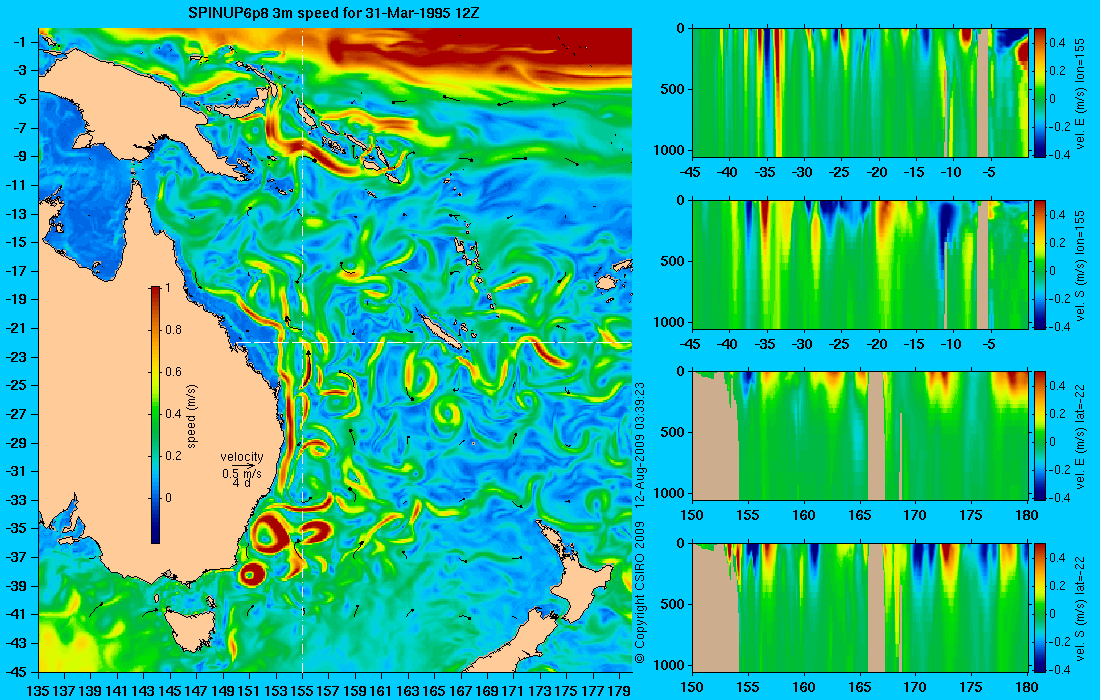Click the "vel. S (m/s) lat=-22" axis label
This screenshot has width=1100, height=700.
coord(1080,608)
